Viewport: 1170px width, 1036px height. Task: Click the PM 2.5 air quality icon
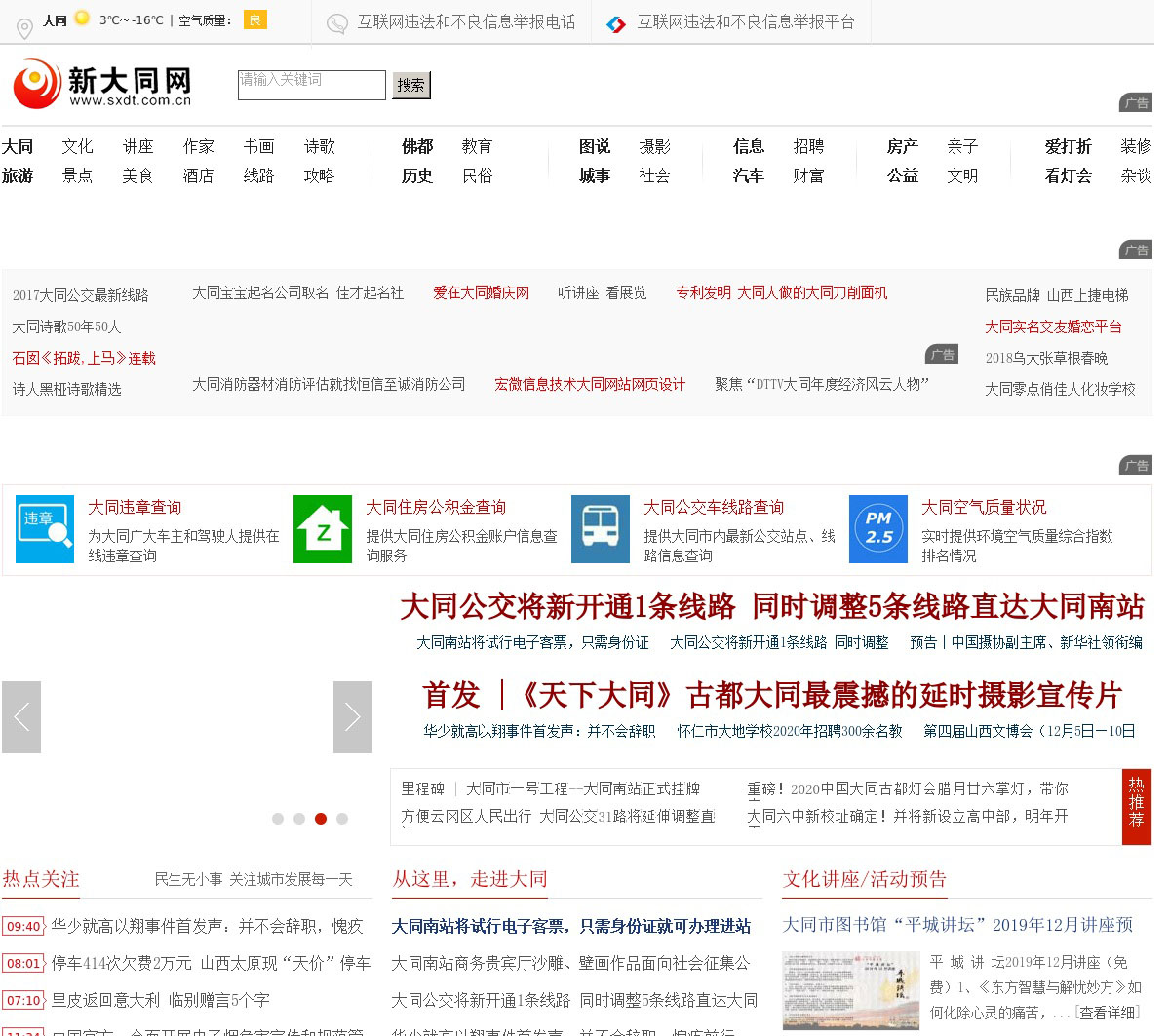tap(878, 529)
